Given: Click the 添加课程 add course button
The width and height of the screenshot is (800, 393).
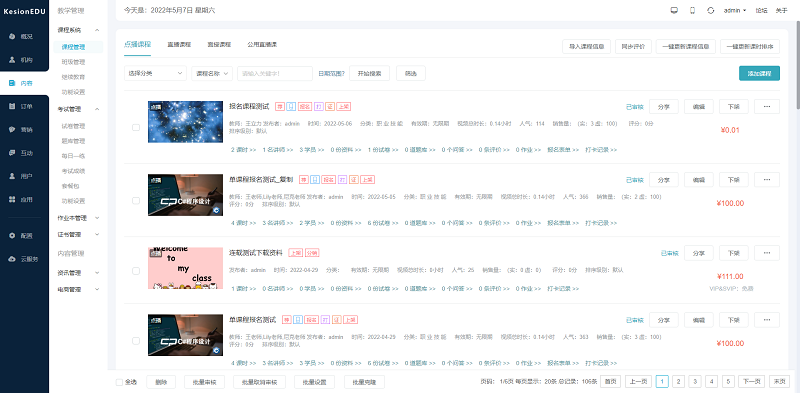Looking at the screenshot, I should pyautogui.click(x=759, y=73).
